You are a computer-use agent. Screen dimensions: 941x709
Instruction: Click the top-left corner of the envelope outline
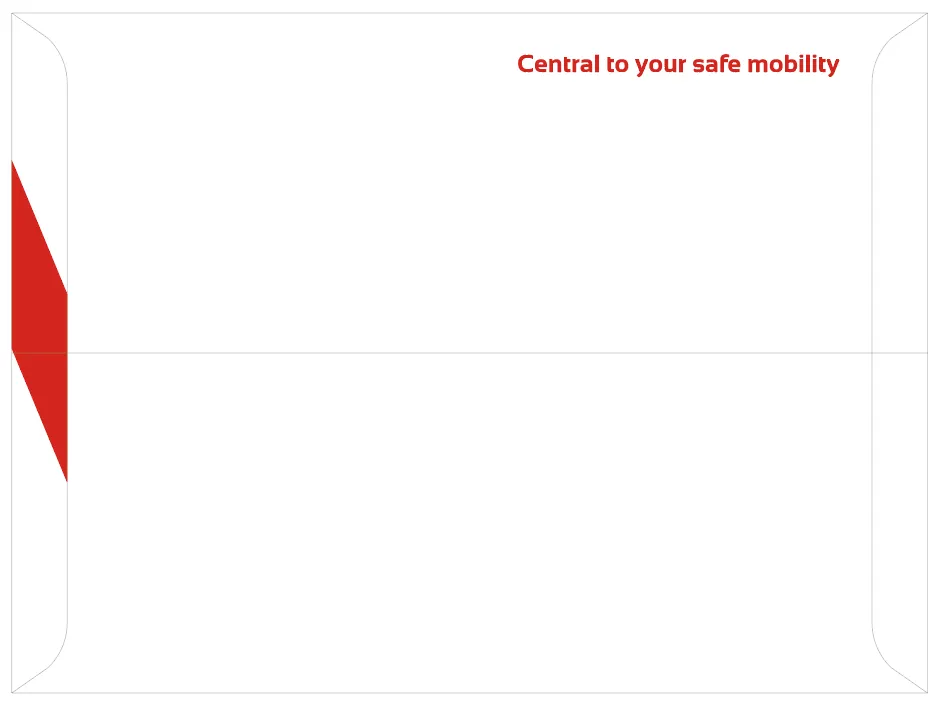pos(12,14)
